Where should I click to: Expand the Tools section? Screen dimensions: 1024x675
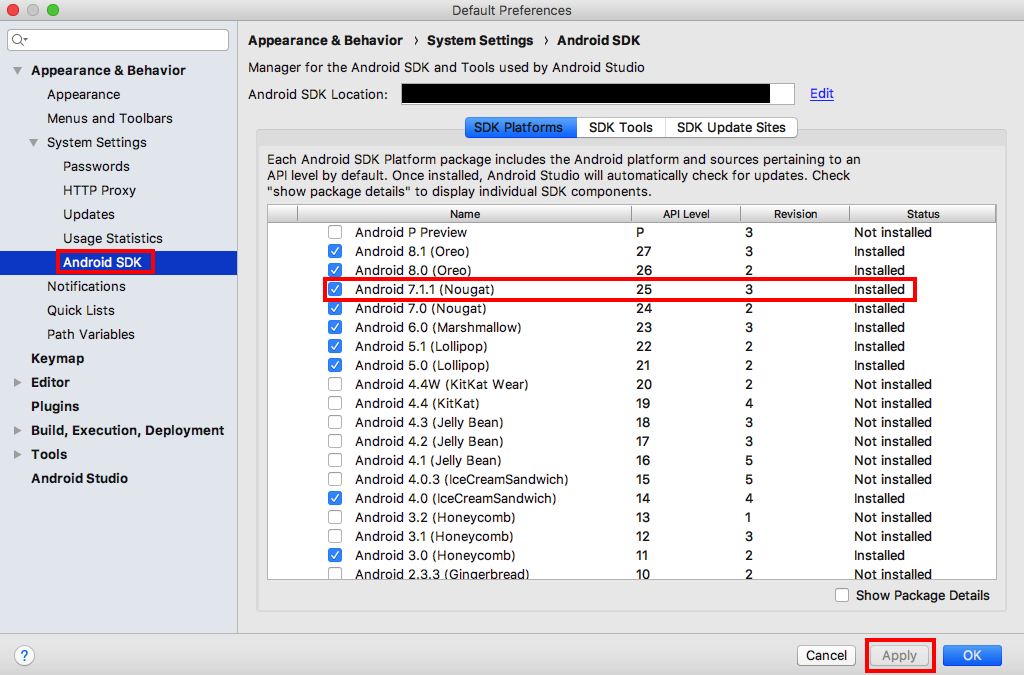tap(18, 454)
